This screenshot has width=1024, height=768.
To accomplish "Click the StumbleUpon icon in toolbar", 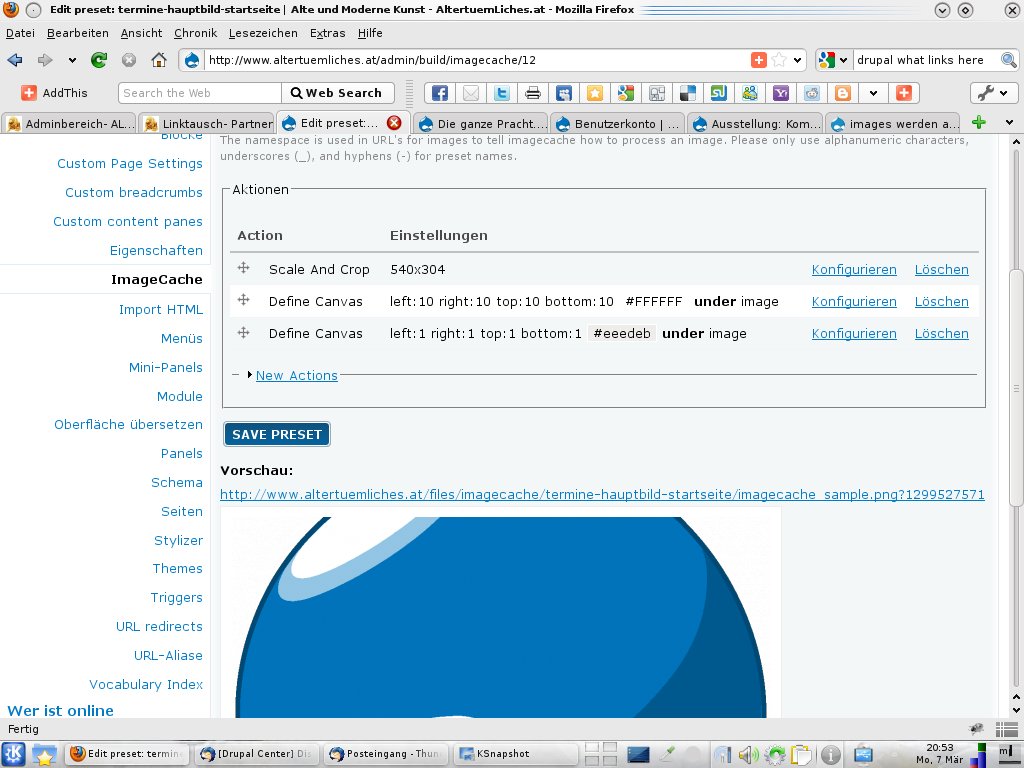I will 719,93.
